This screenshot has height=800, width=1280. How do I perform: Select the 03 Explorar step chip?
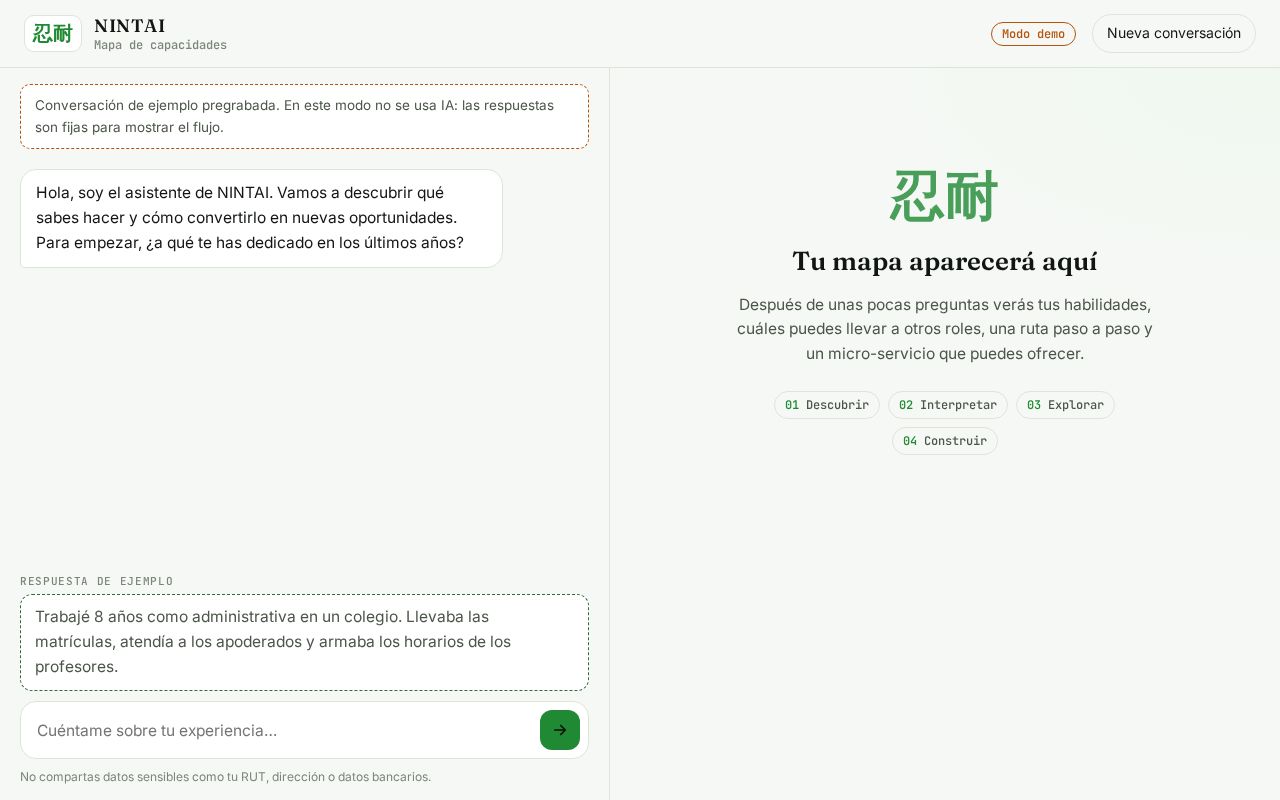point(1065,405)
